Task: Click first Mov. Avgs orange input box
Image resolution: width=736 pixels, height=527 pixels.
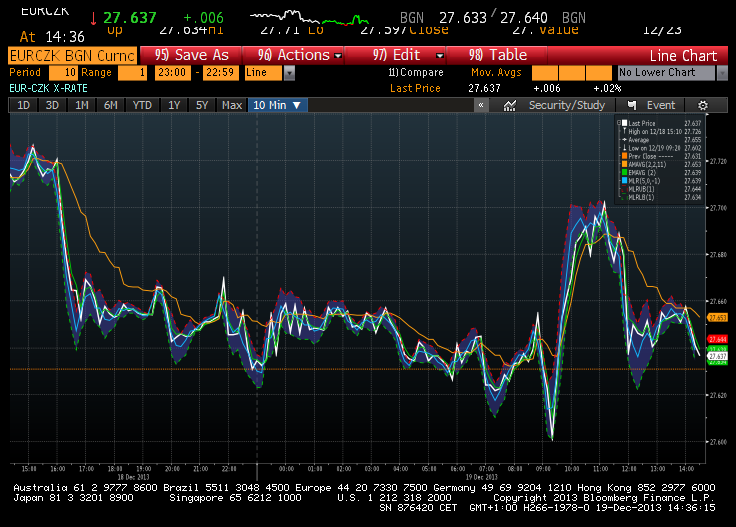Action: [x=544, y=73]
